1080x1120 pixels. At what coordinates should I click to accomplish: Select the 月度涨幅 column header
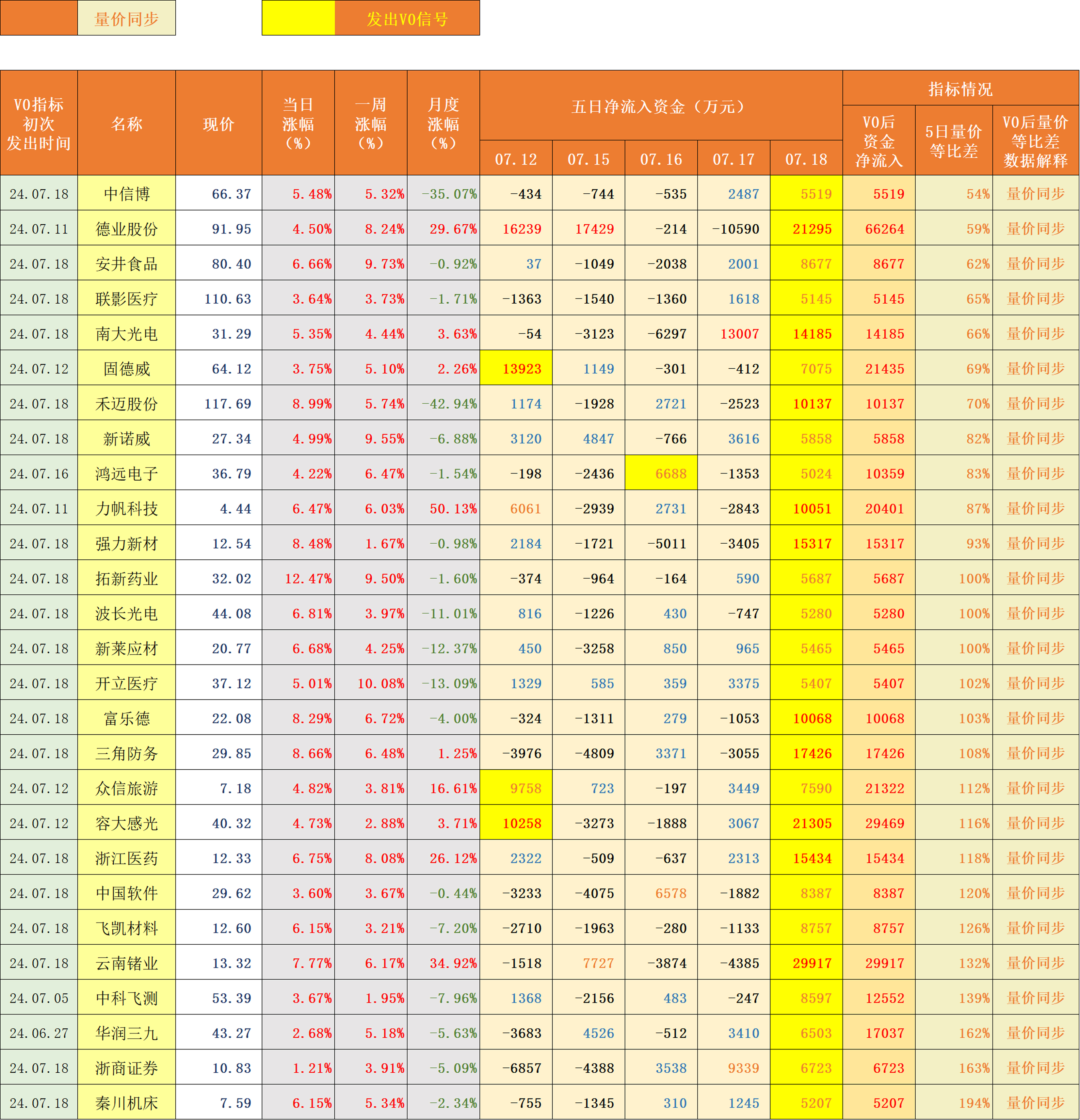[443, 123]
